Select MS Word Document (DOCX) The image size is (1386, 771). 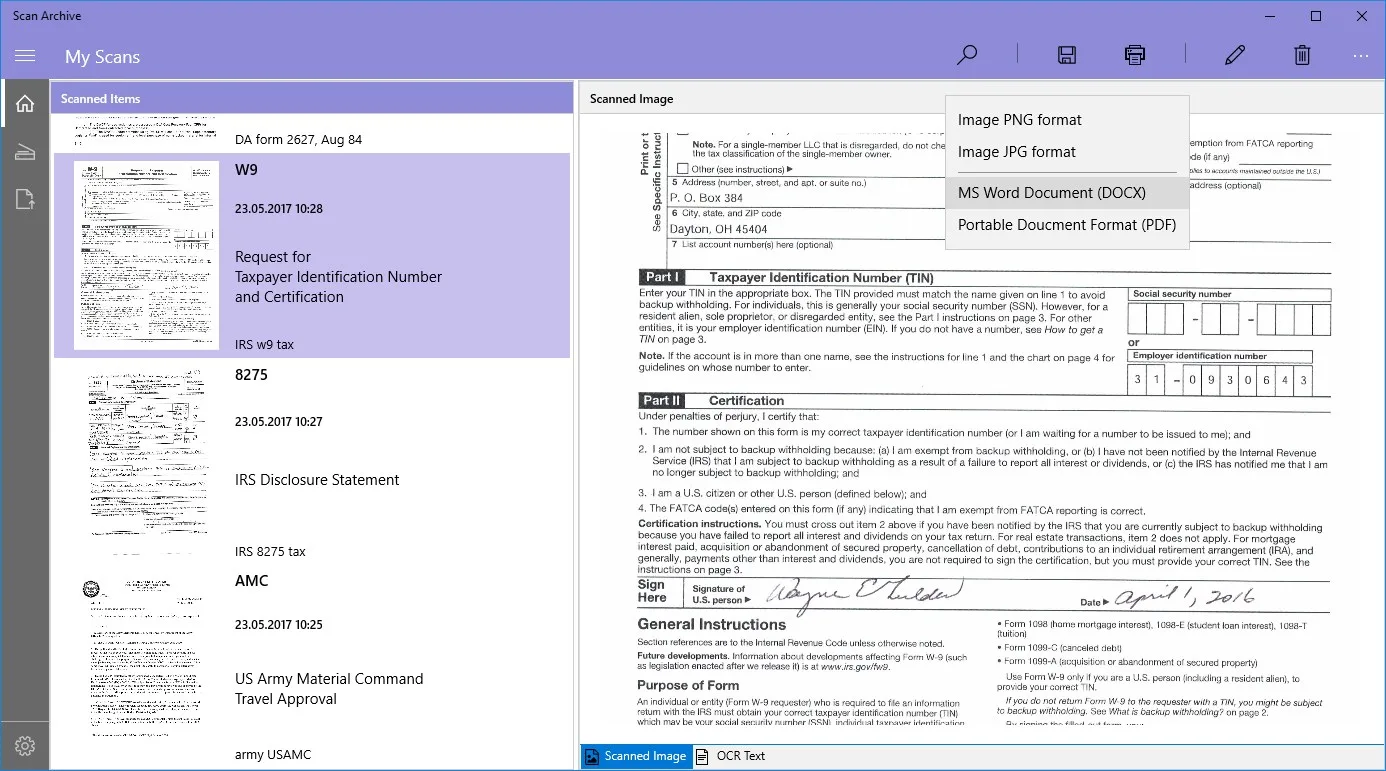click(x=1067, y=192)
